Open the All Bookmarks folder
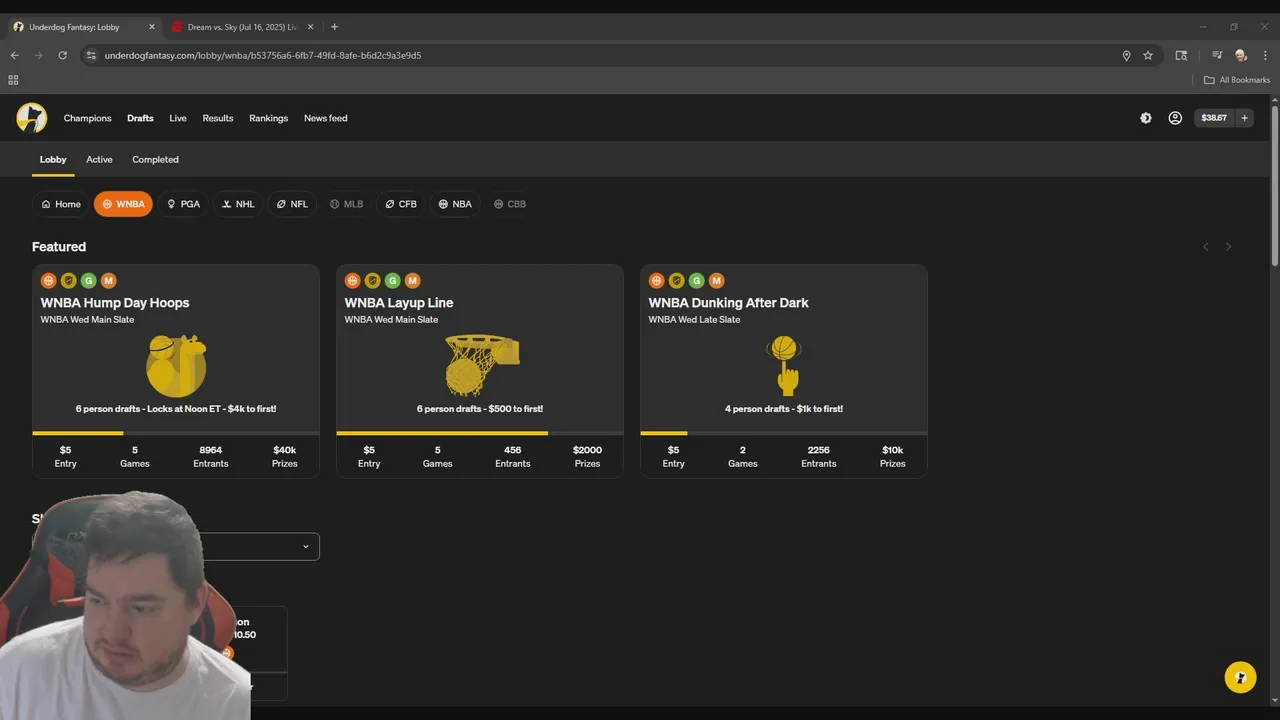Screen dimensions: 1280x720 [1236, 80]
